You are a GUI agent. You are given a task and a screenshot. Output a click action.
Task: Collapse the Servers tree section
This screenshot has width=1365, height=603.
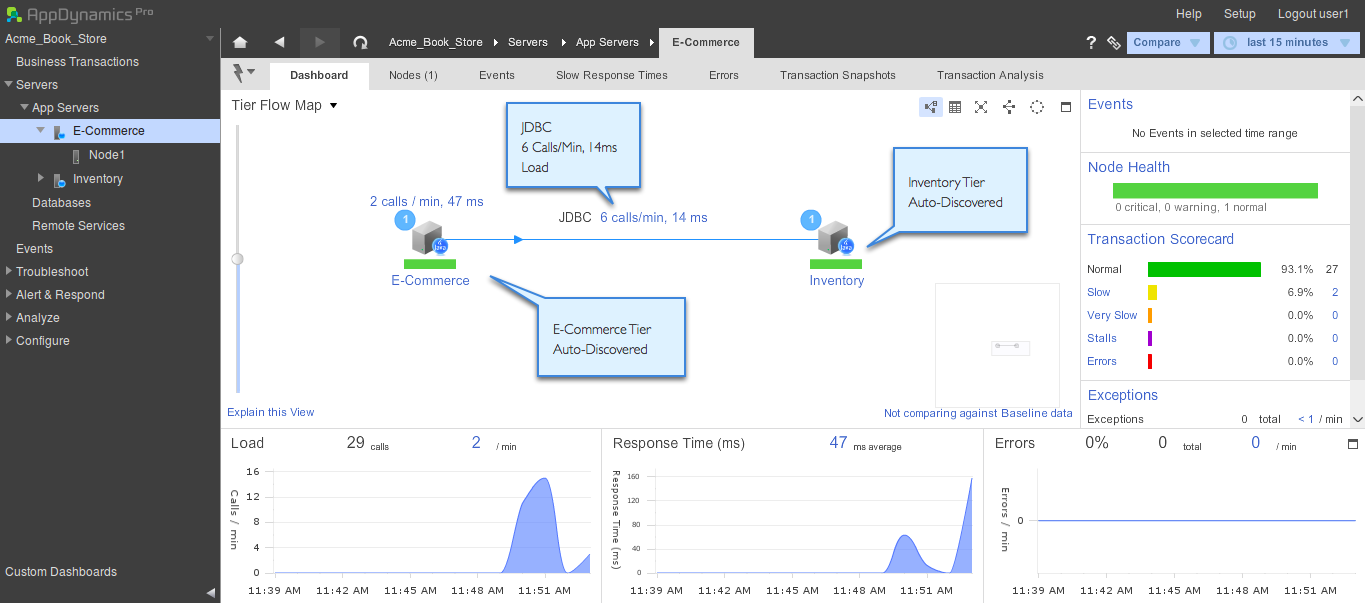(x=9, y=85)
